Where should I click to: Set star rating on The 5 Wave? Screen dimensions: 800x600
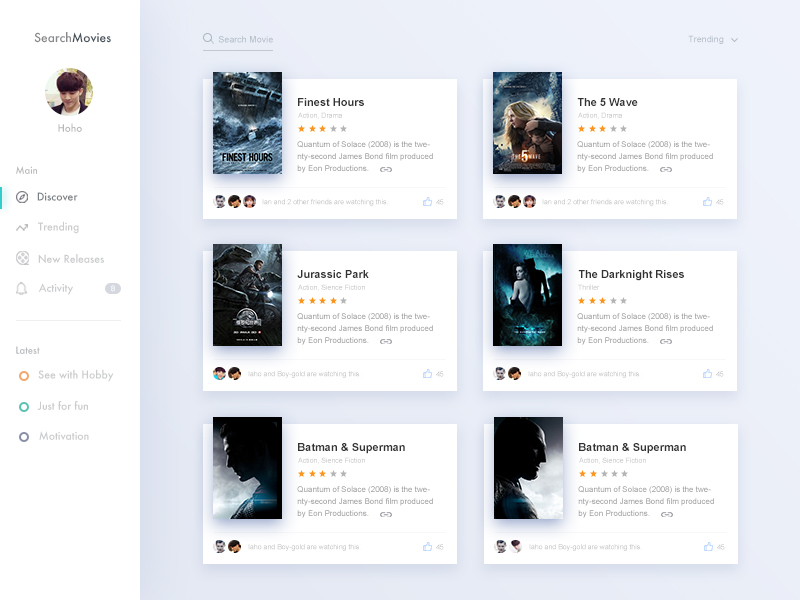pos(602,129)
